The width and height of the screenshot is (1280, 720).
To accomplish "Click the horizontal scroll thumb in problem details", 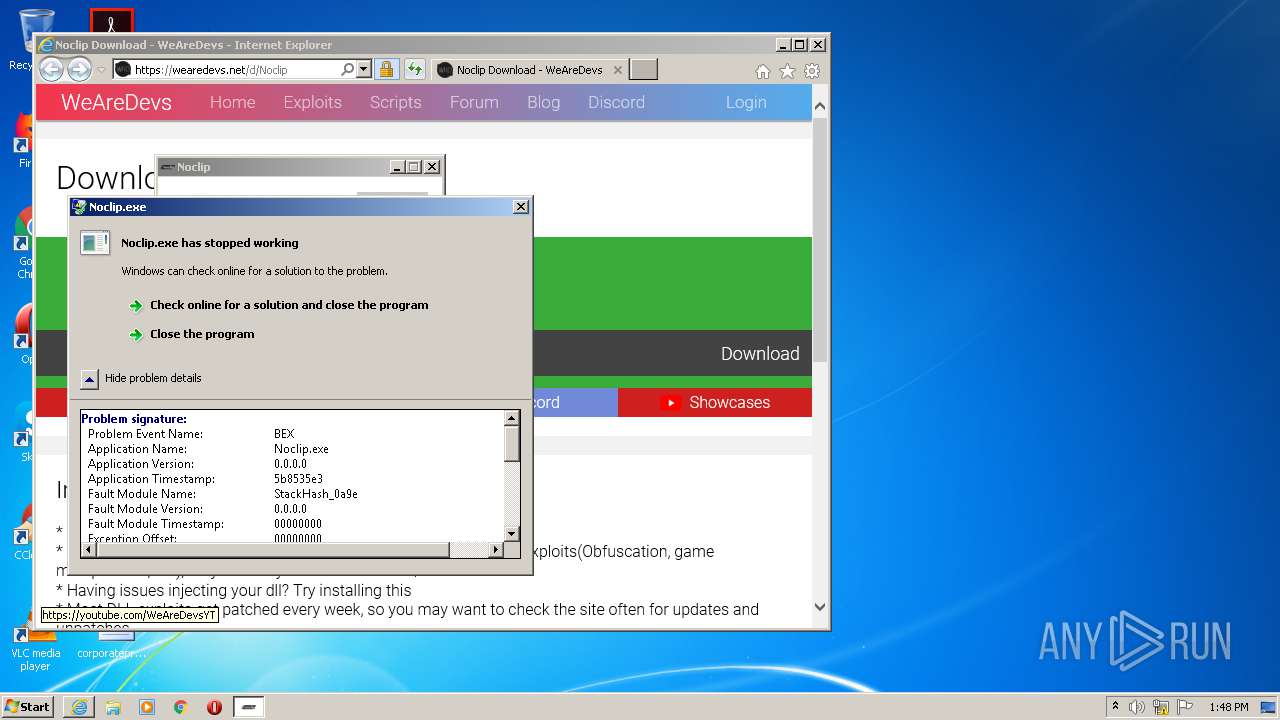I will (x=273, y=550).
